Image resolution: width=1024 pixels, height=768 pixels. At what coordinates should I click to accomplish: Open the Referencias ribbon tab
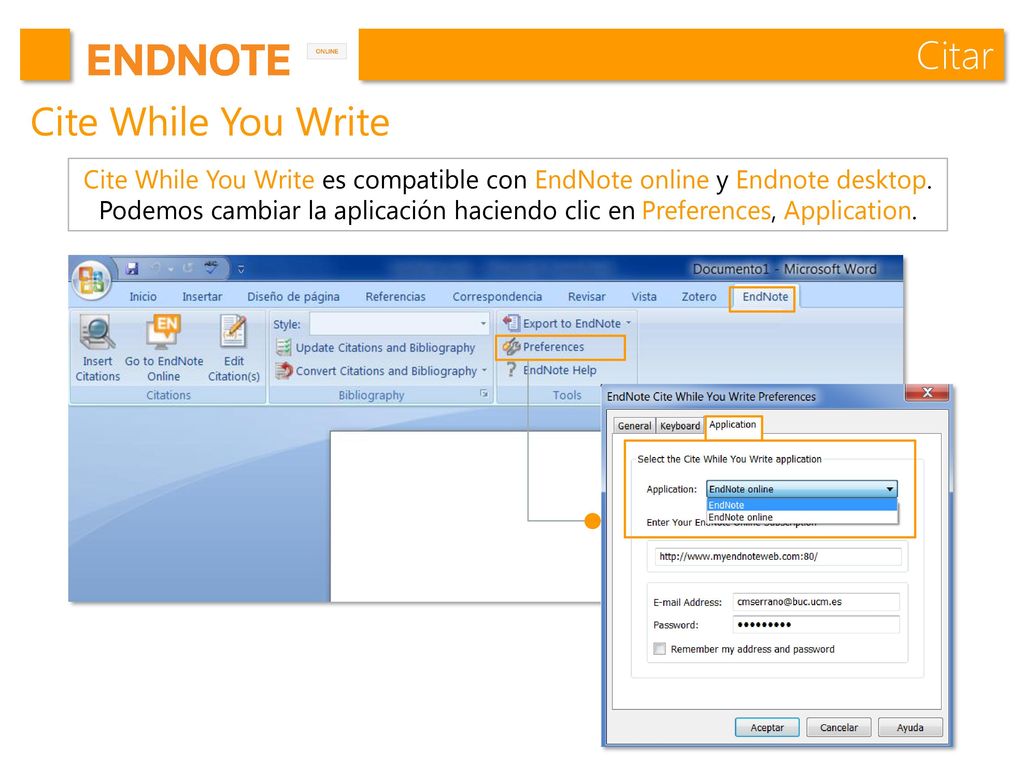[396, 296]
